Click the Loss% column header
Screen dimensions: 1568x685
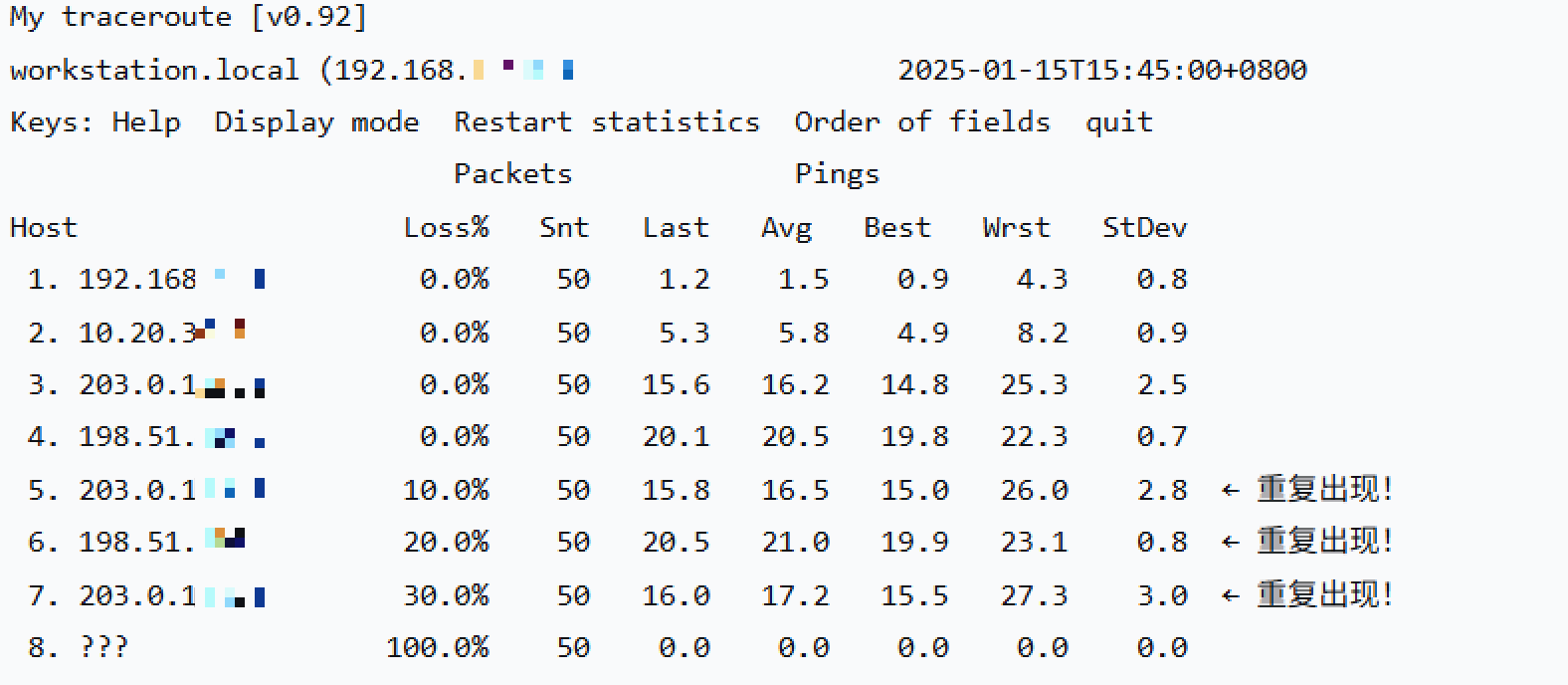coord(446,228)
